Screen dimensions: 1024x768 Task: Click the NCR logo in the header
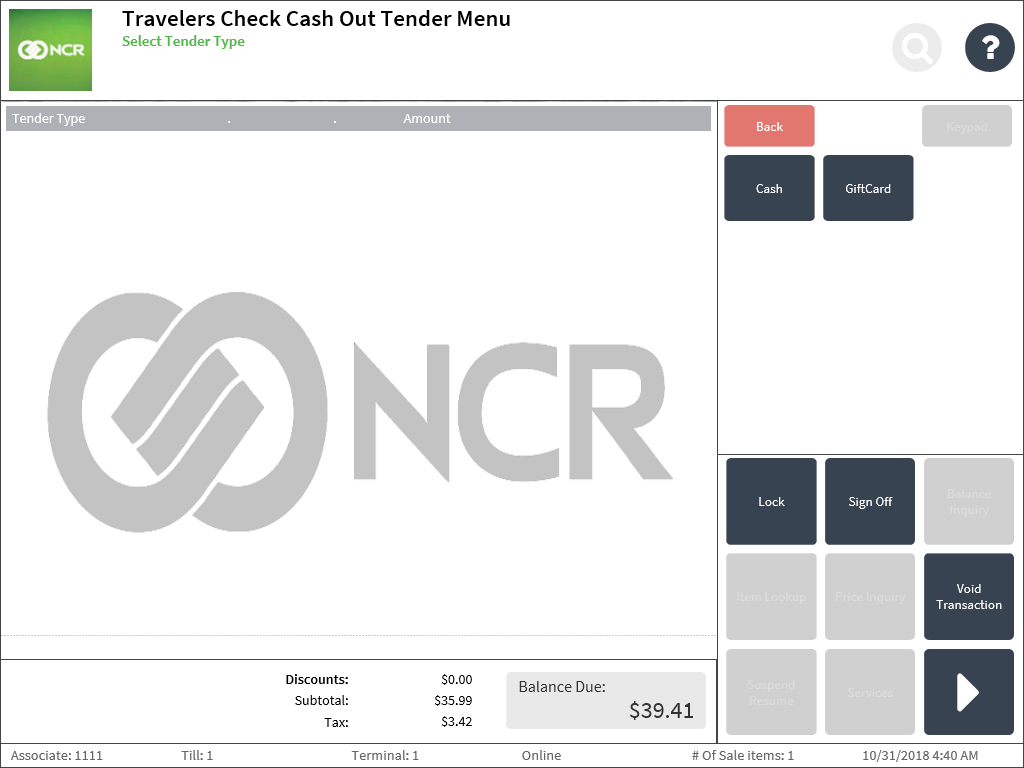tap(50, 50)
